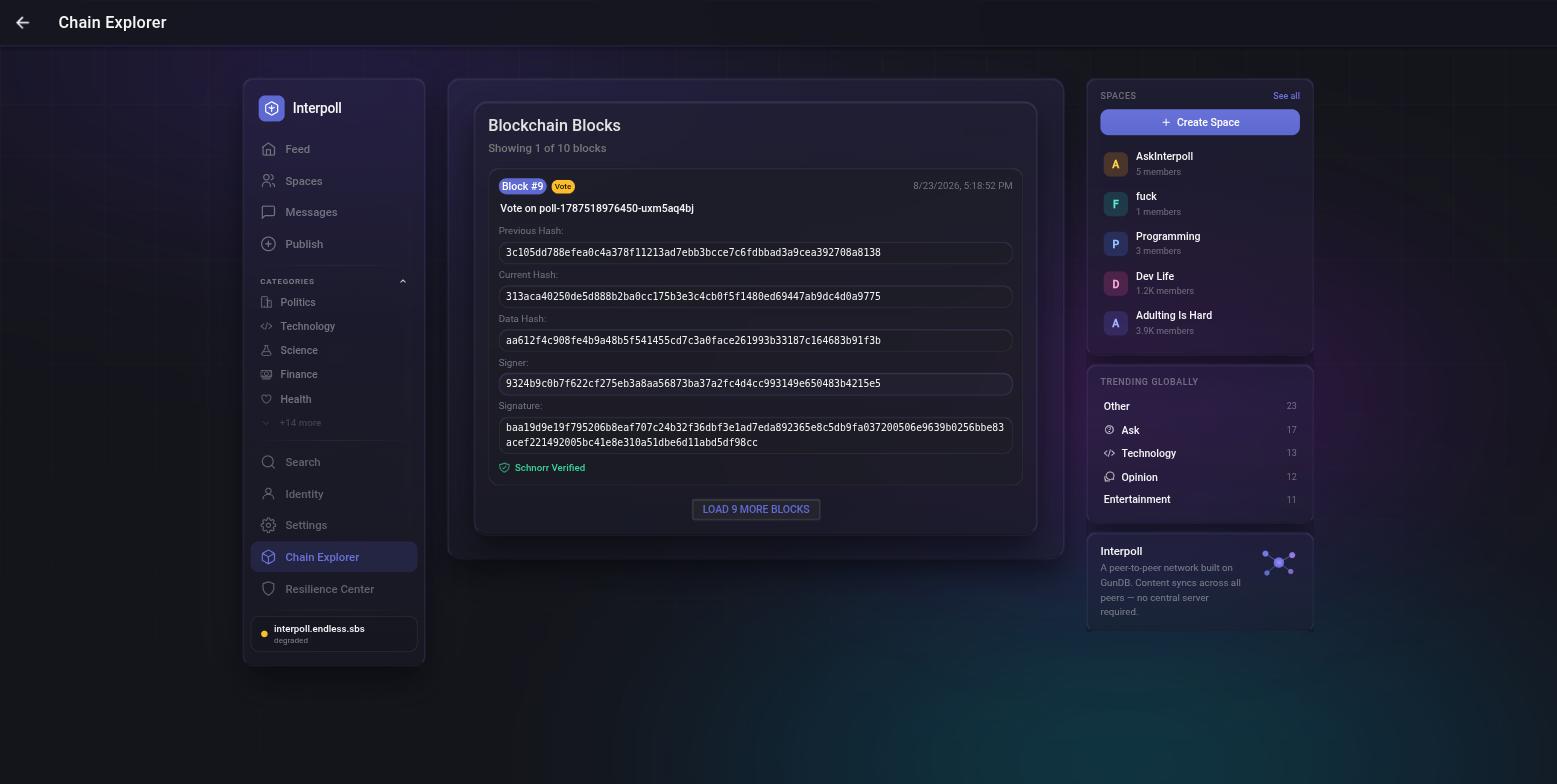Open the Messages chat icon

coord(268,212)
